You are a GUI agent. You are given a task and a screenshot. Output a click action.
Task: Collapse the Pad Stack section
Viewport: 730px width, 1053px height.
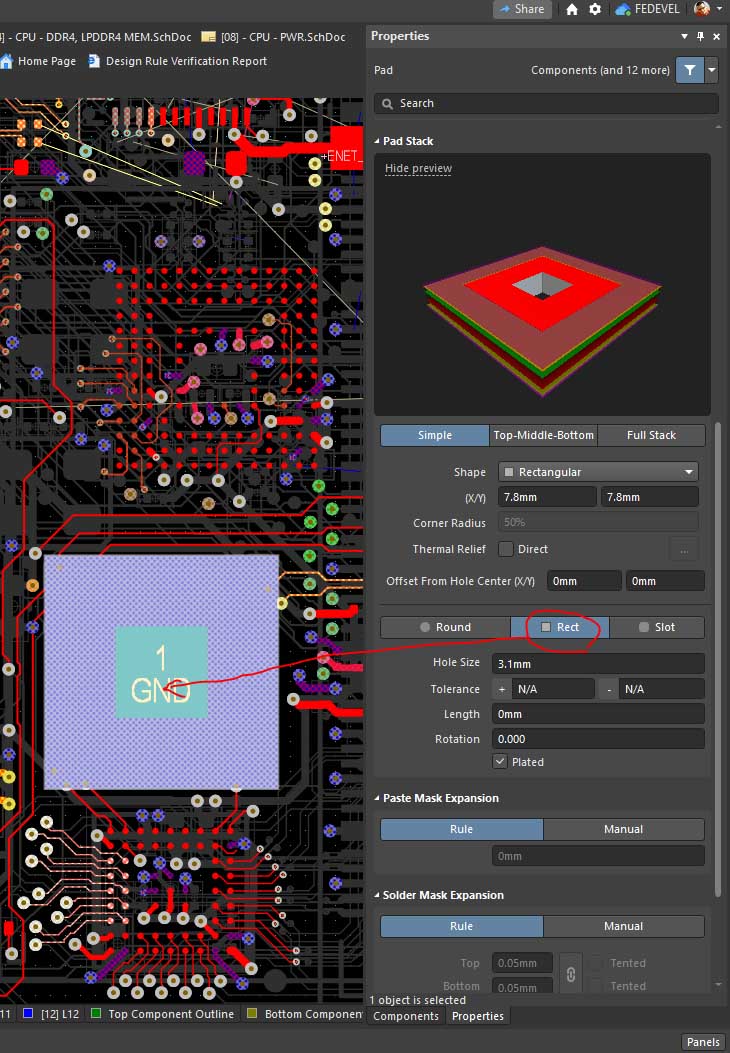[377, 142]
